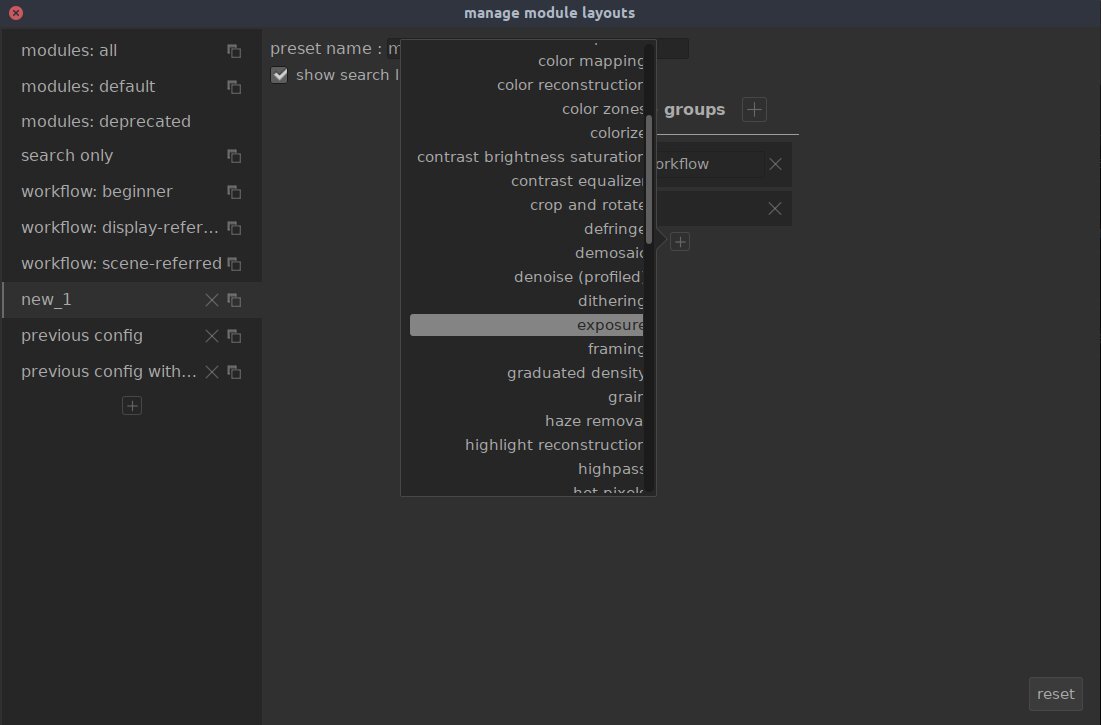The width and height of the screenshot is (1101, 725).
Task: Enable the show search line checkbox
Action: click(x=279, y=74)
